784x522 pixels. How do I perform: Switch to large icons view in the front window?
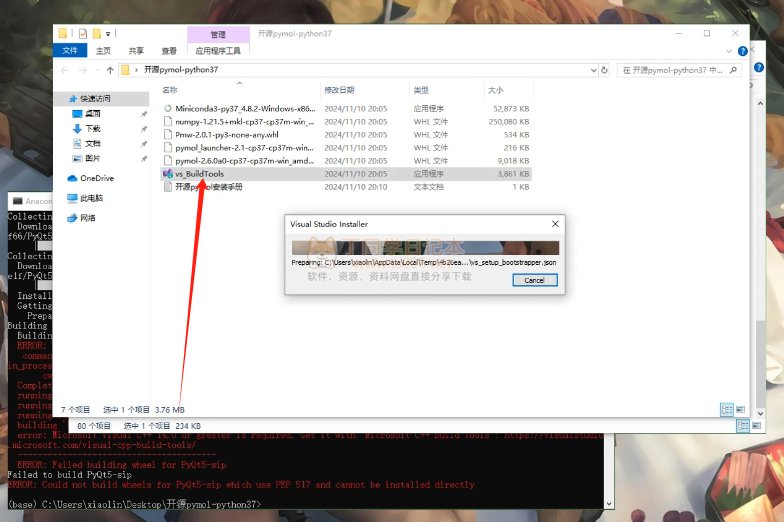pyautogui.click(x=740, y=410)
